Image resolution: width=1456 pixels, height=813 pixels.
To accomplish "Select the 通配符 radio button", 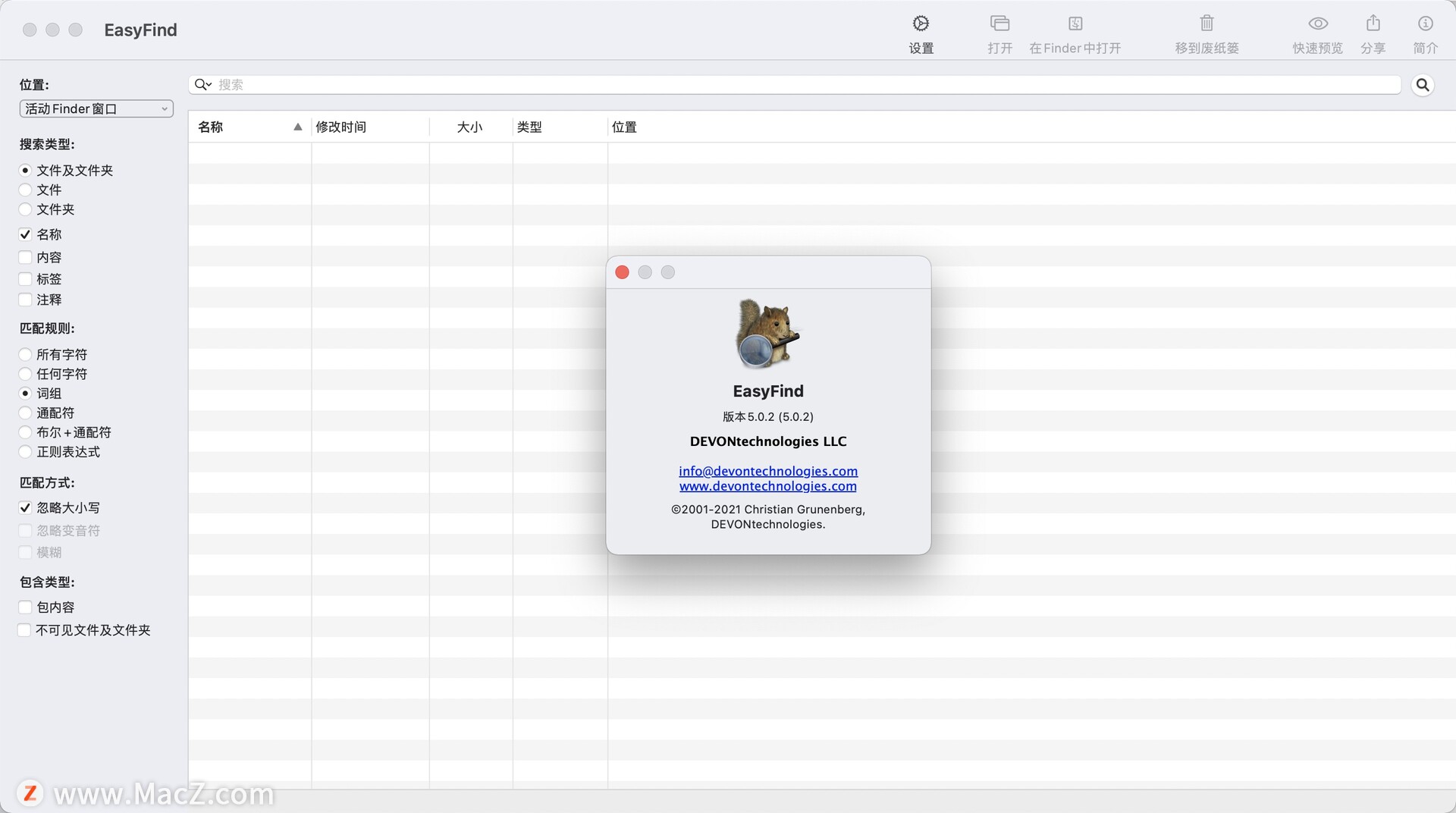I will click(25, 413).
